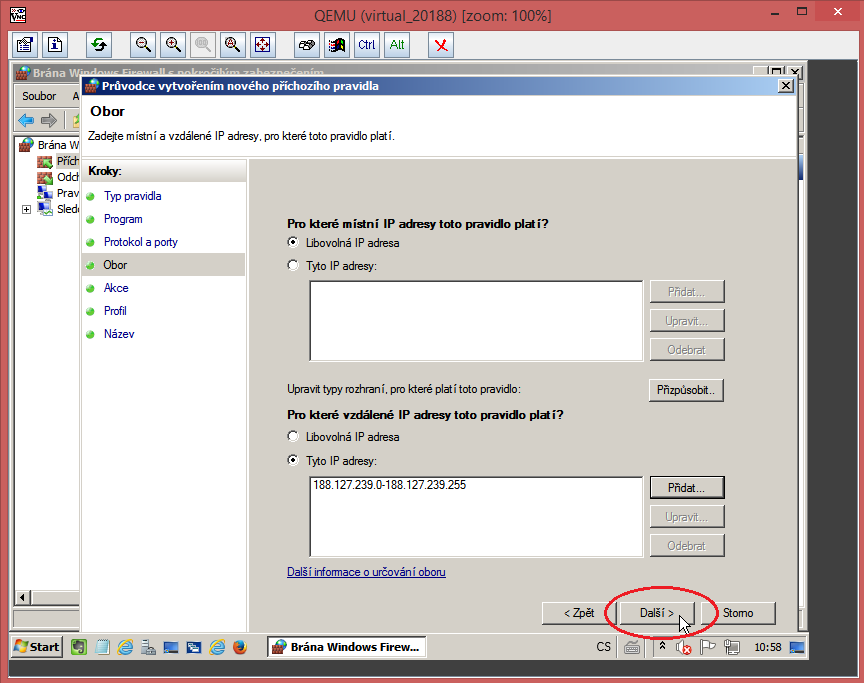Close the rule wizard dialog

pos(786,86)
